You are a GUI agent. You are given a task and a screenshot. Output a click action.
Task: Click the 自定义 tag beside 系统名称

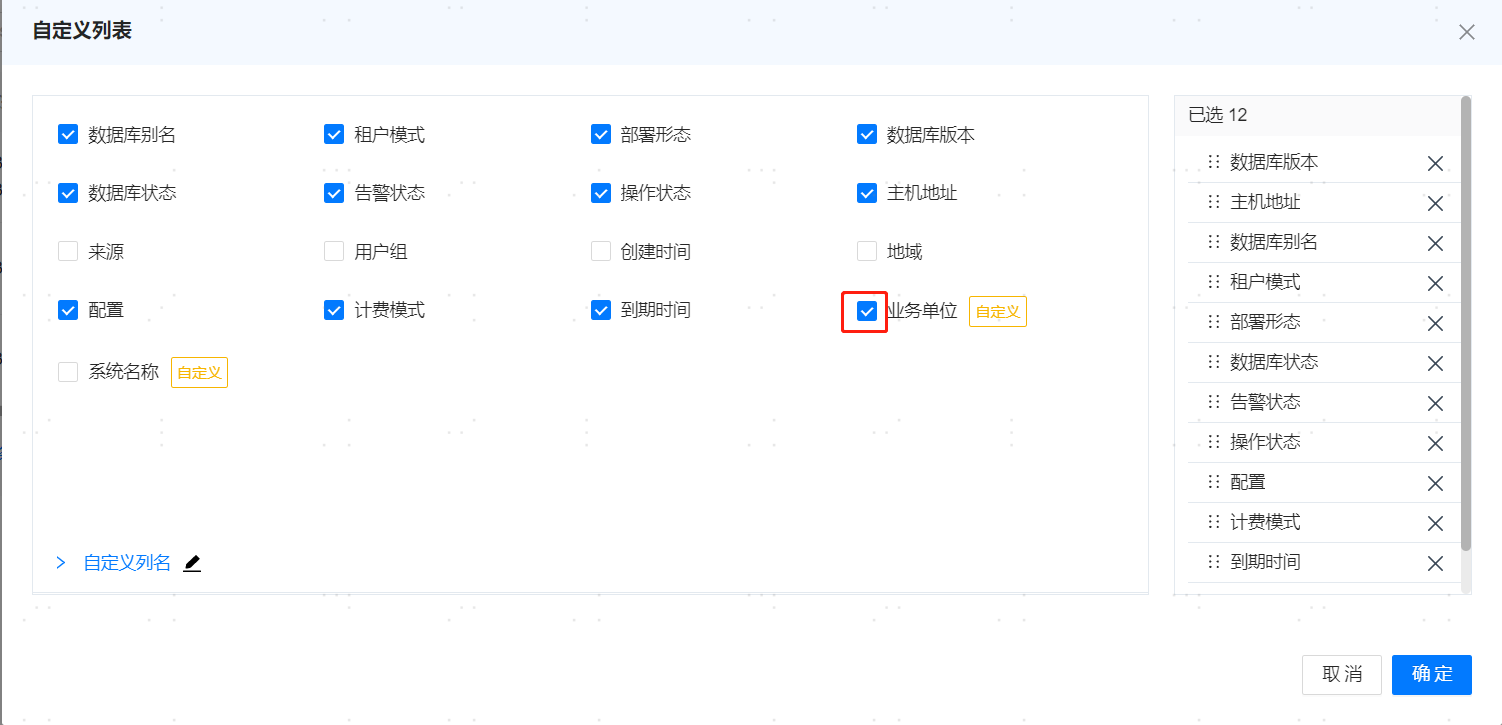click(198, 371)
